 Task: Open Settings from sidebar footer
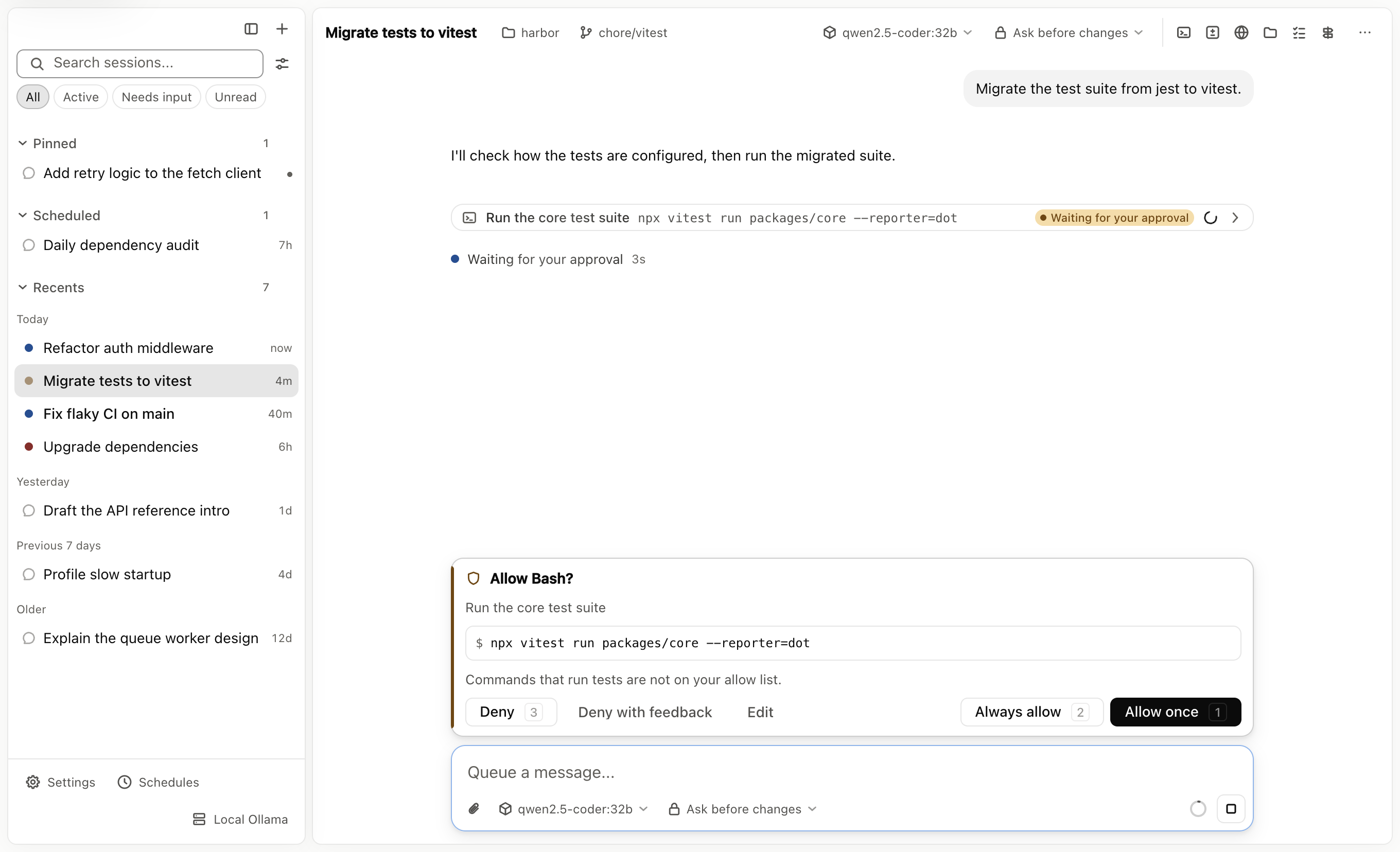[x=60, y=782]
